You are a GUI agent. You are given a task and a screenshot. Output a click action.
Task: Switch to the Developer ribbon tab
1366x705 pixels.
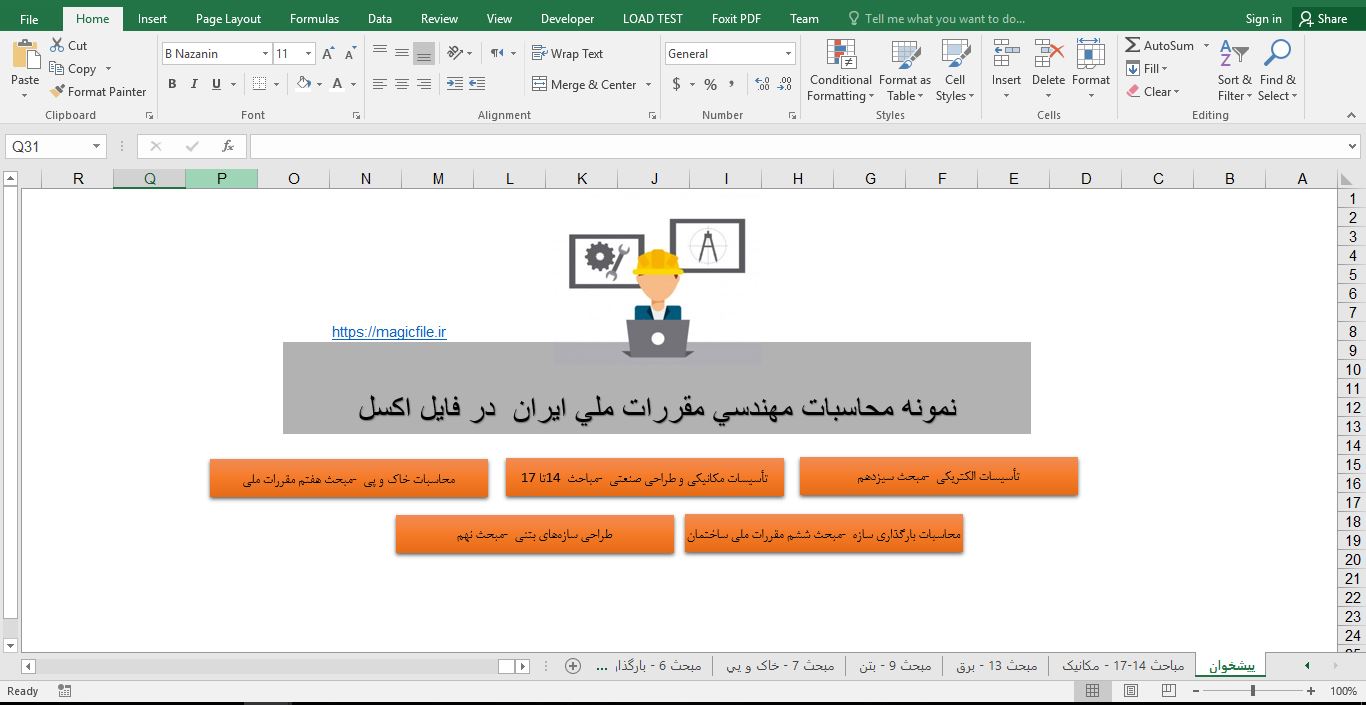[566, 17]
